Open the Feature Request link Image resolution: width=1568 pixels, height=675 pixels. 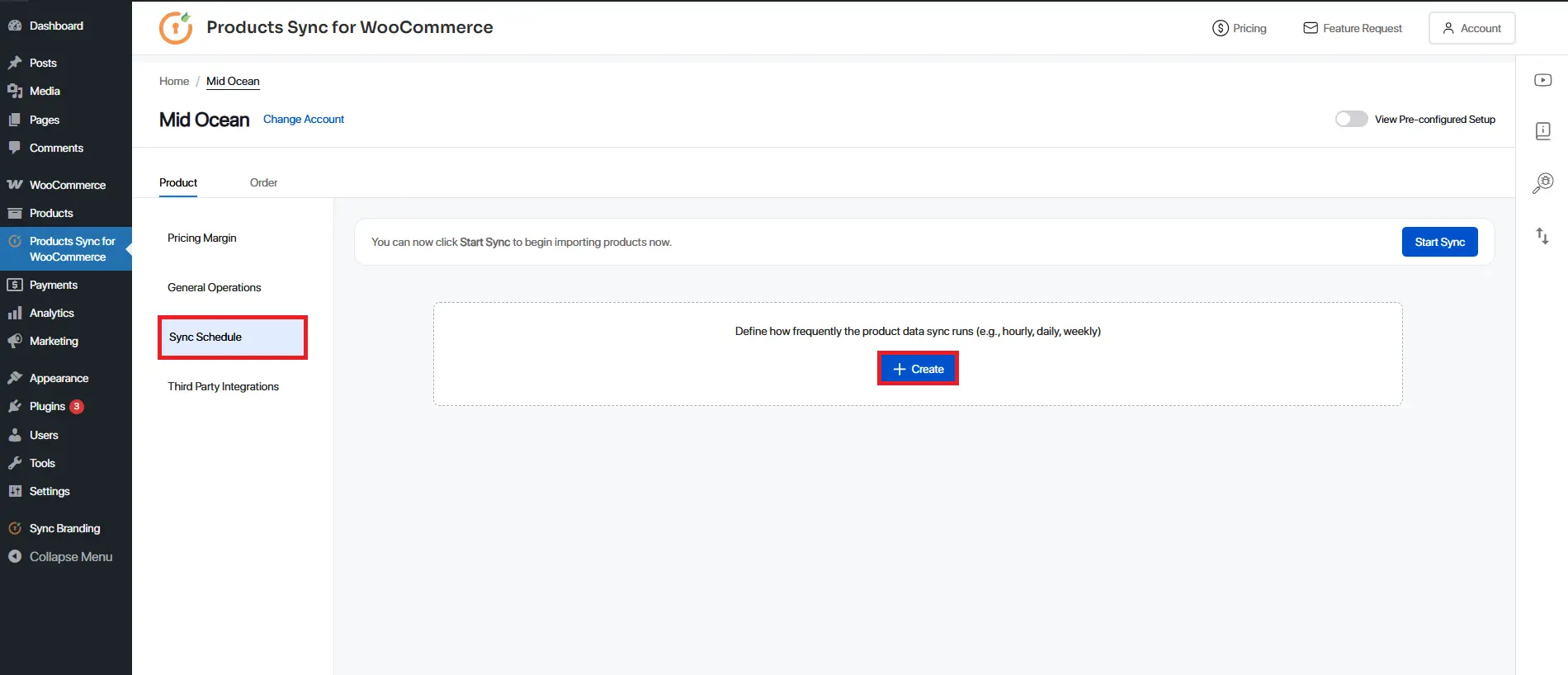coord(1353,28)
